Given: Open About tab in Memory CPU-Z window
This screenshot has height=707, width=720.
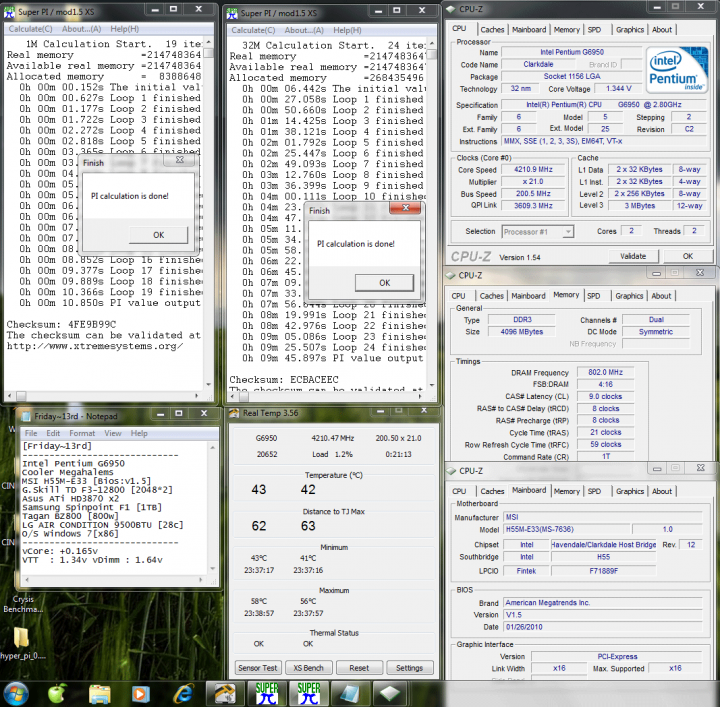Looking at the screenshot, I should 661,296.
